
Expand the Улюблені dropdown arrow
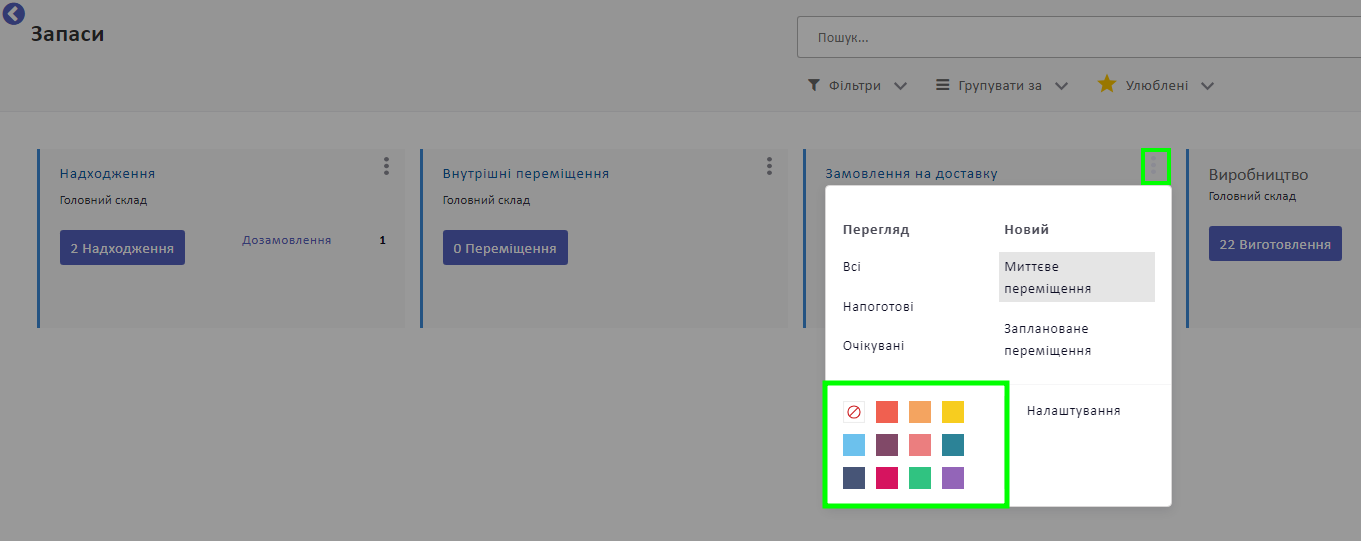(x=1207, y=86)
